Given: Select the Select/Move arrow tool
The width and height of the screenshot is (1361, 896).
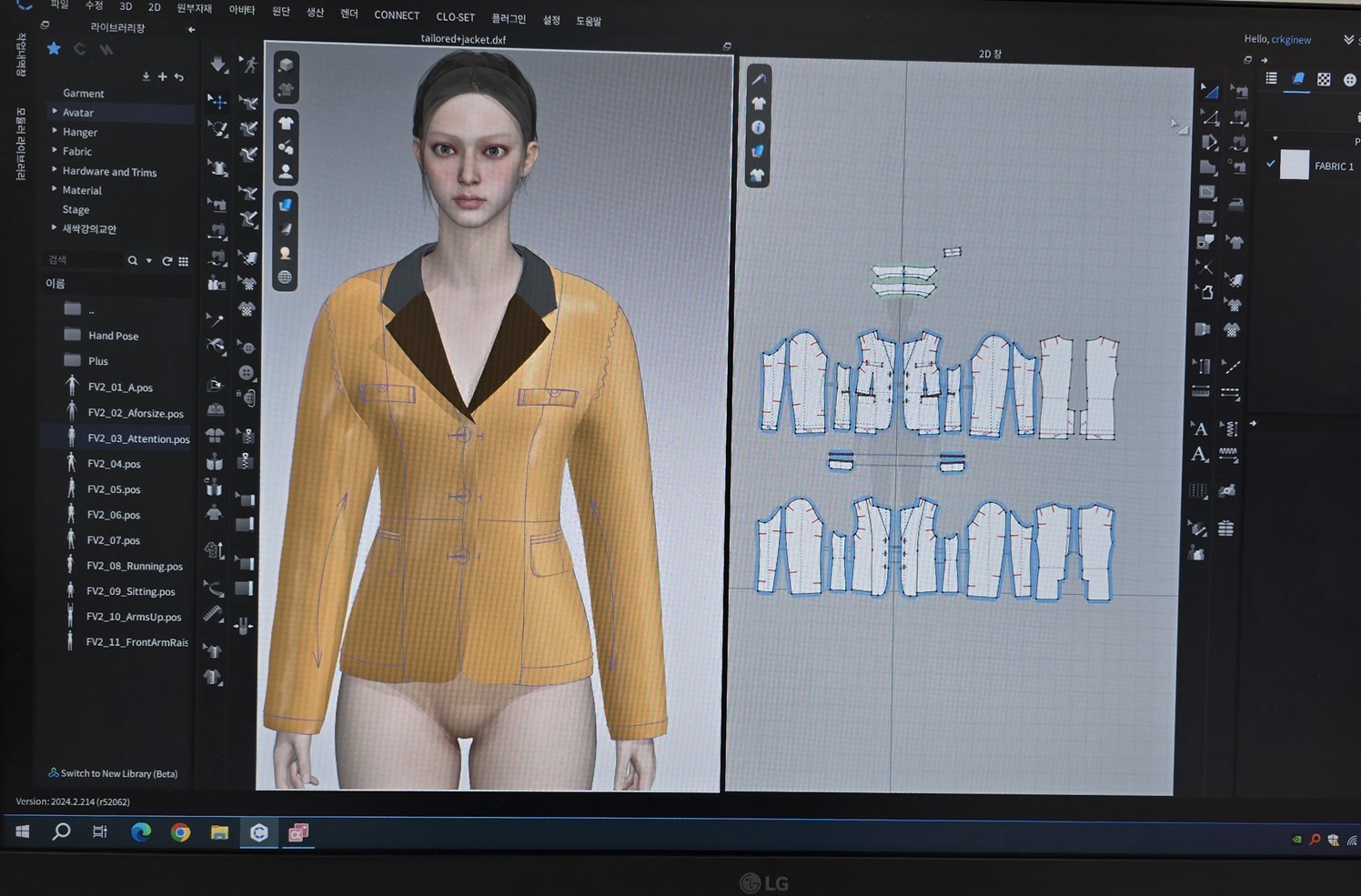Looking at the screenshot, I should click(217, 102).
